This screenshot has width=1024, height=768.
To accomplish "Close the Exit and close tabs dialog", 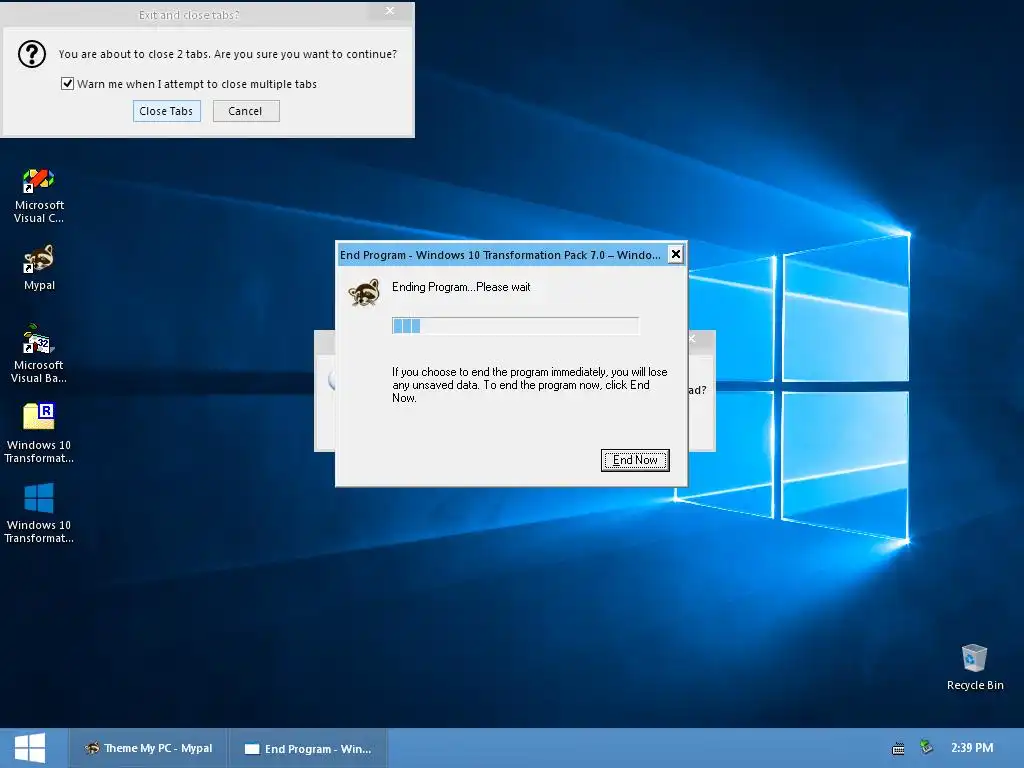I will [x=390, y=11].
